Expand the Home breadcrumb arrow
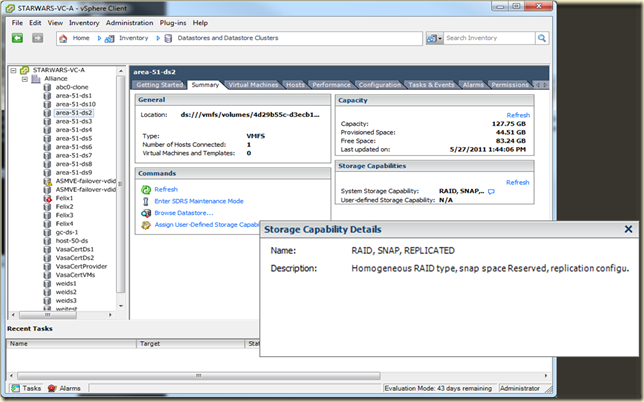This screenshot has height=402, width=644. pos(99,38)
